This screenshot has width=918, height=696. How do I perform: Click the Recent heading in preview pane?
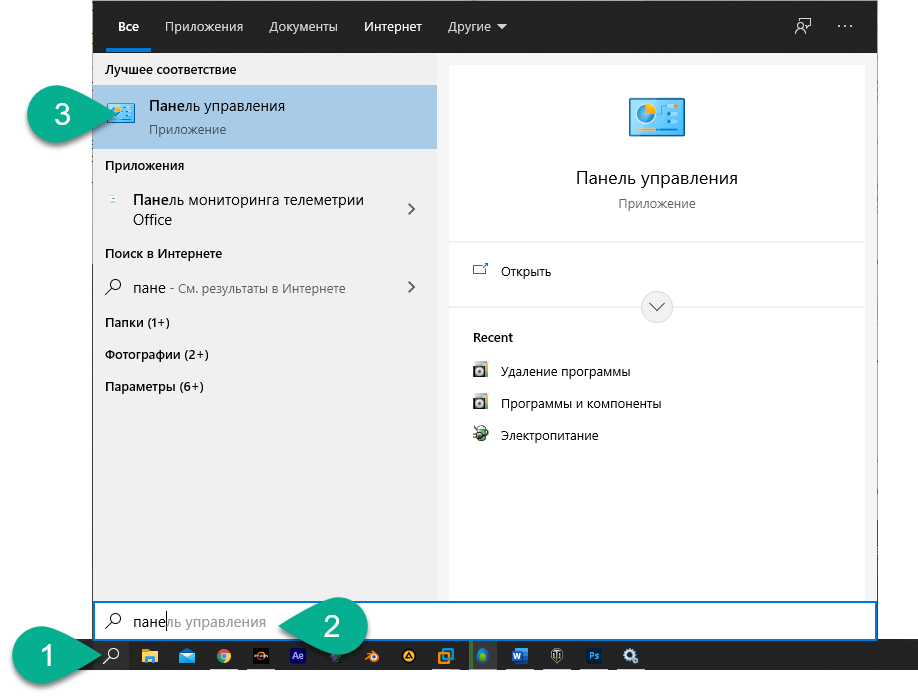coord(493,338)
